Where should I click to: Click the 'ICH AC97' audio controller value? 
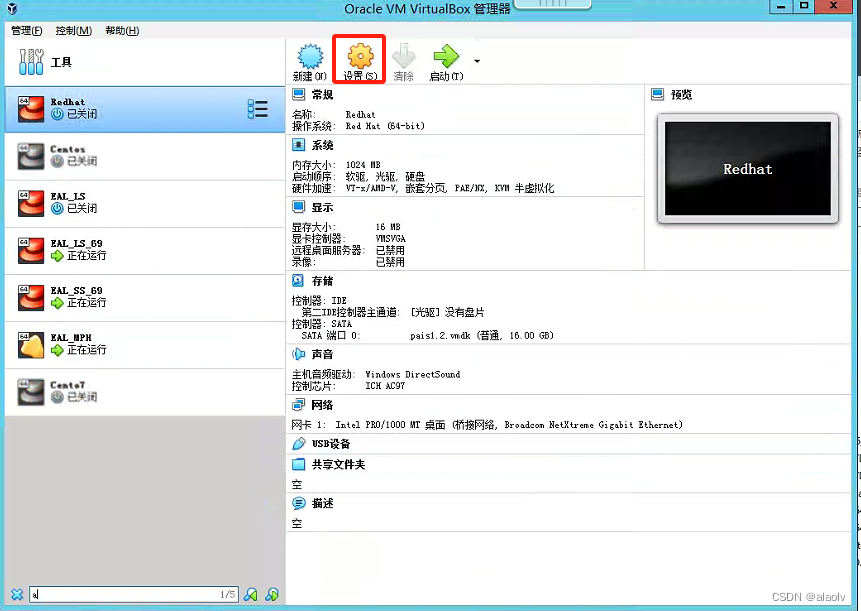coord(385,386)
